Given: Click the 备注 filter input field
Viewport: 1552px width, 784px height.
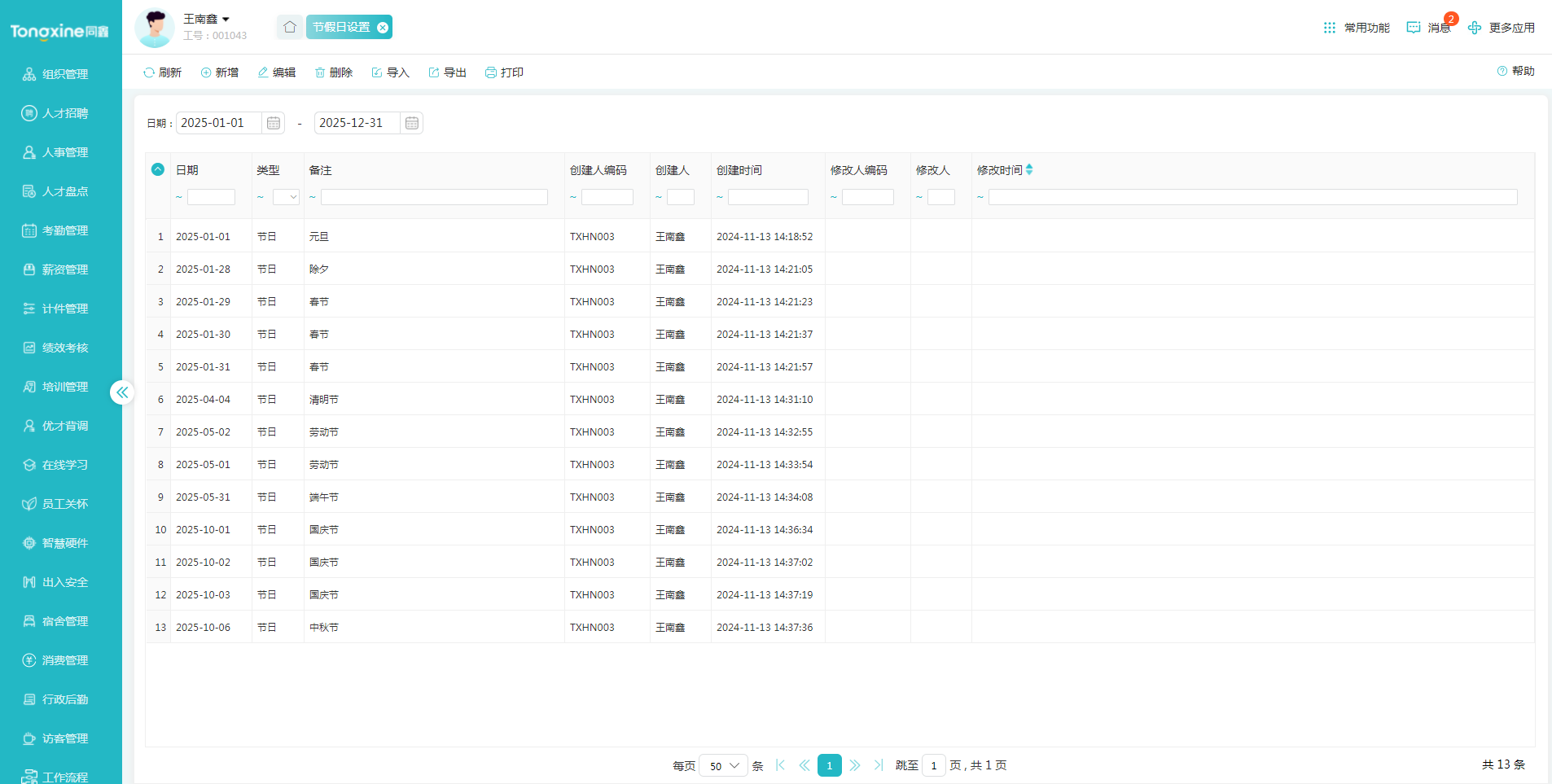Looking at the screenshot, I should point(434,197).
